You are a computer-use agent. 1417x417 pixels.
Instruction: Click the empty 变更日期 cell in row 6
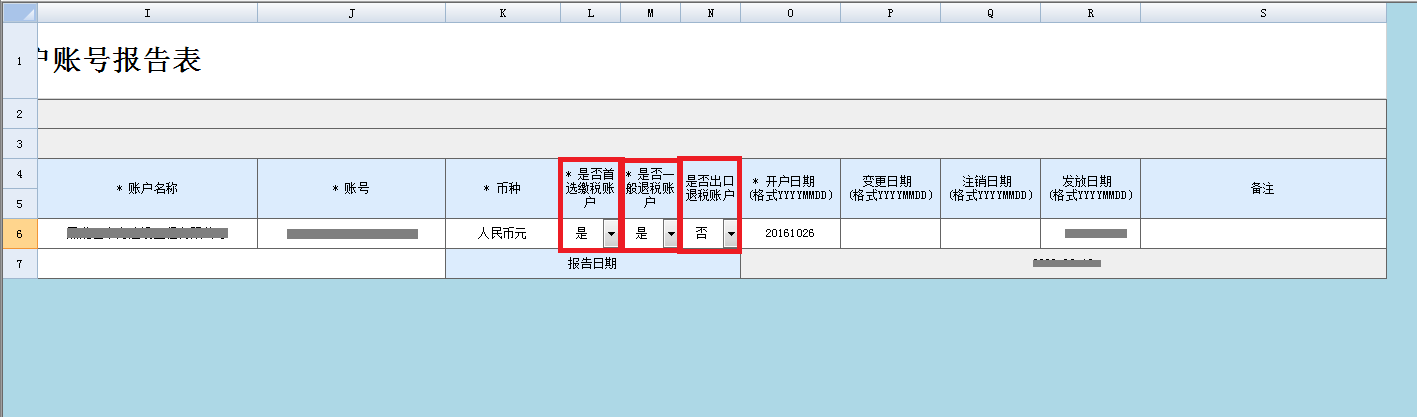tap(890, 233)
